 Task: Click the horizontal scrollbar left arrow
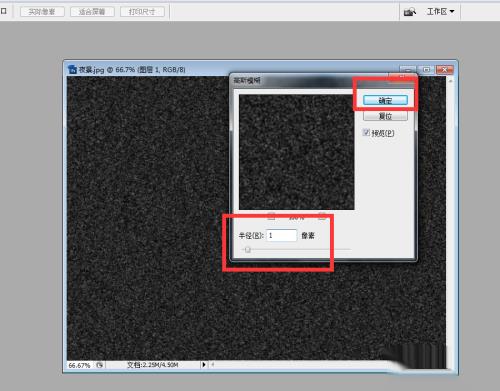(212, 365)
